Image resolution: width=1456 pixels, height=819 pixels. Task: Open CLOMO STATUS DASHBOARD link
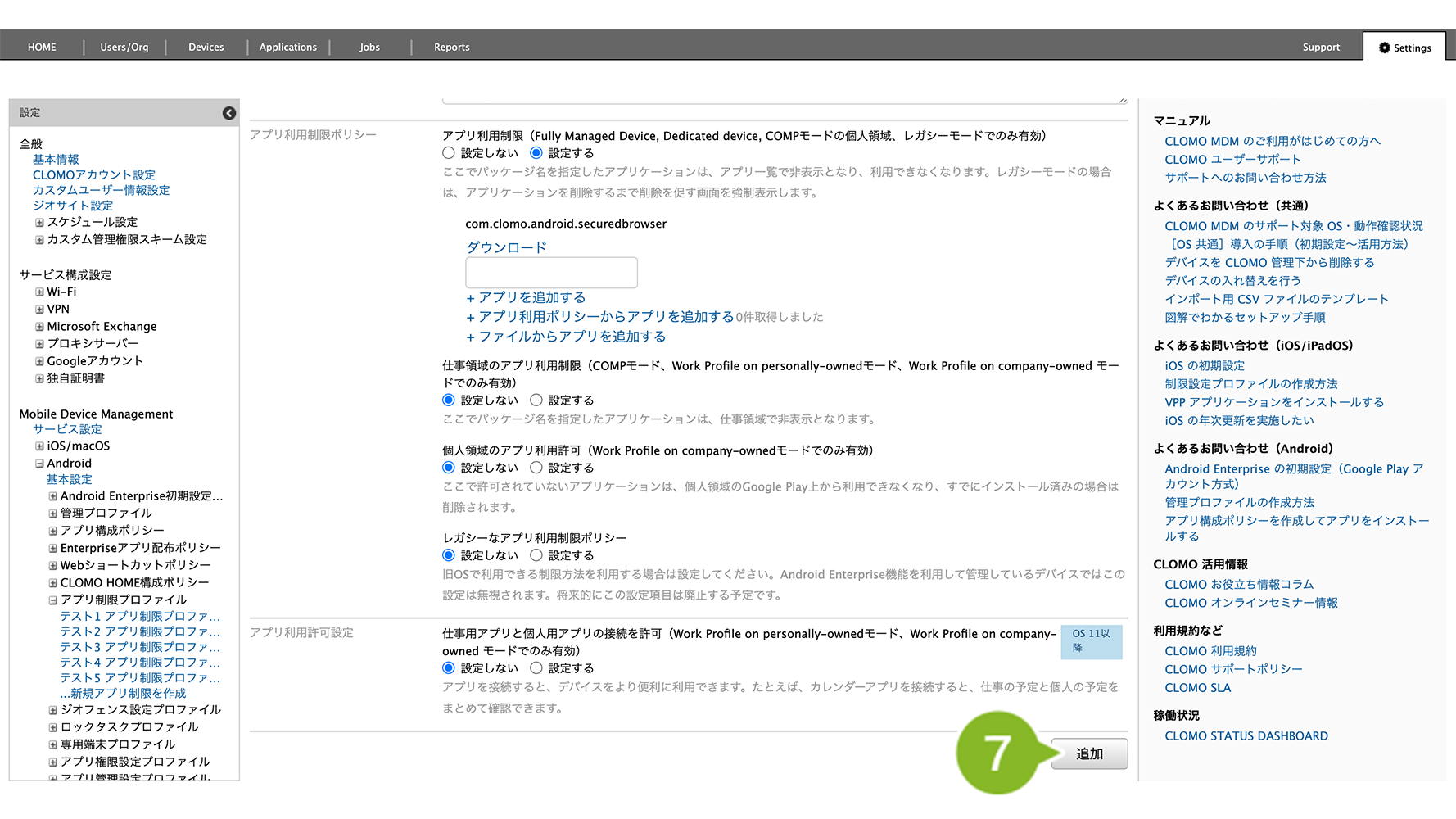(x=1246, y=736)
